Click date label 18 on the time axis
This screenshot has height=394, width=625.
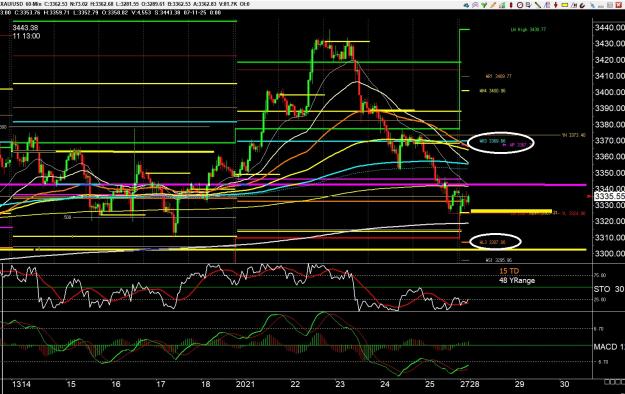tap(205, 384)
